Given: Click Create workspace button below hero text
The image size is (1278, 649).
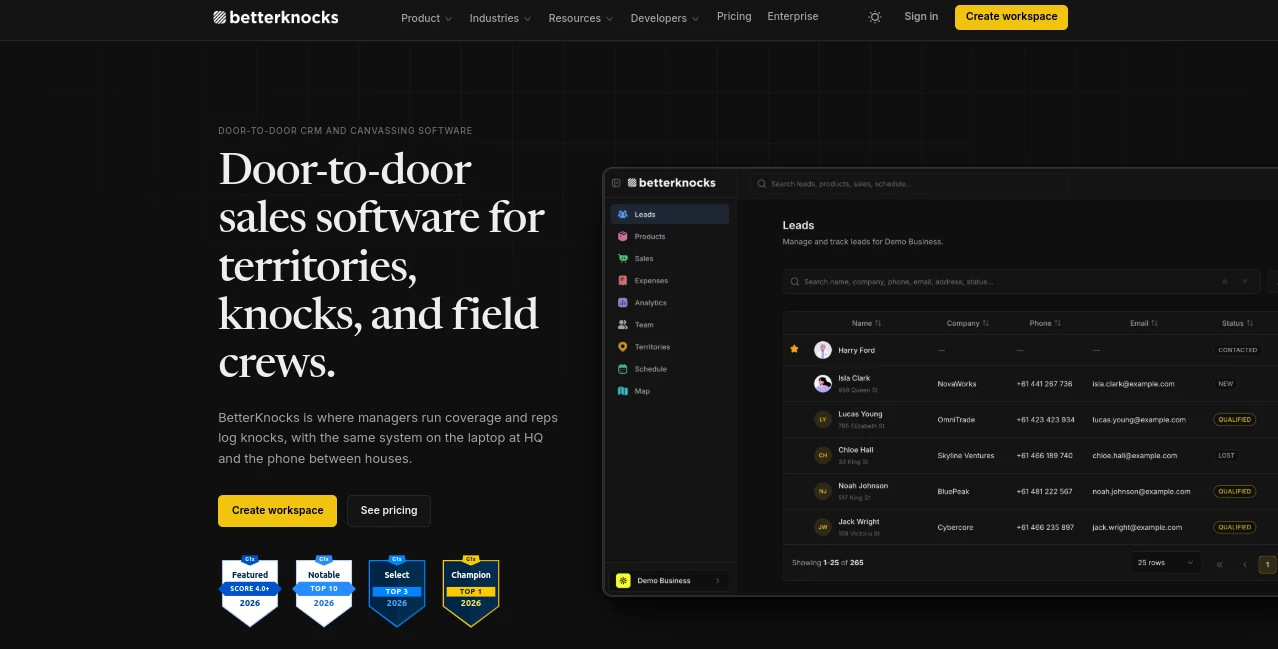Looking at the screenshot, I should [x=278, y=510].
